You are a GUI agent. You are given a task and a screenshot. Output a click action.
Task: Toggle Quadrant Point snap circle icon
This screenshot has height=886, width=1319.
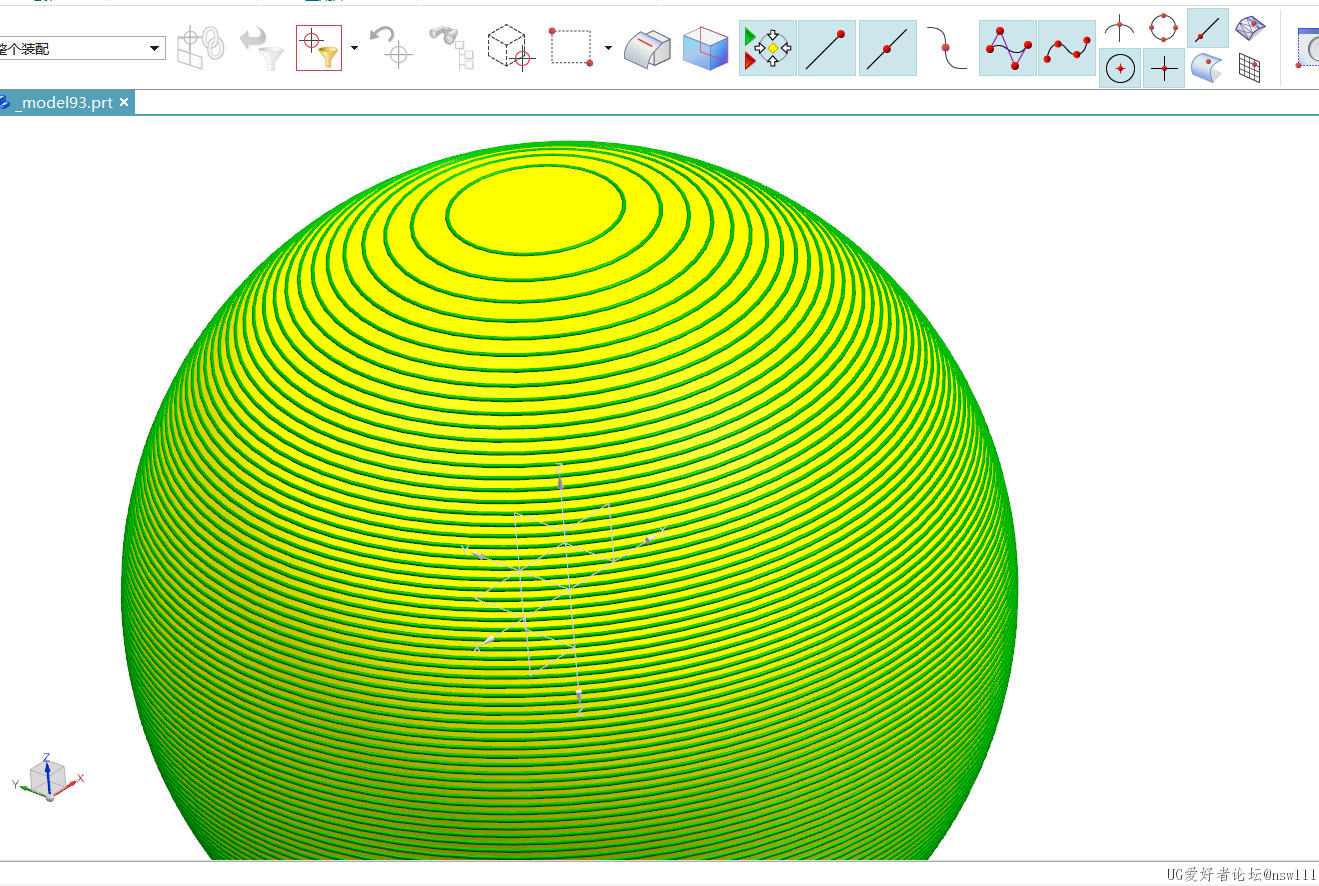click(x=1163, y=27)
